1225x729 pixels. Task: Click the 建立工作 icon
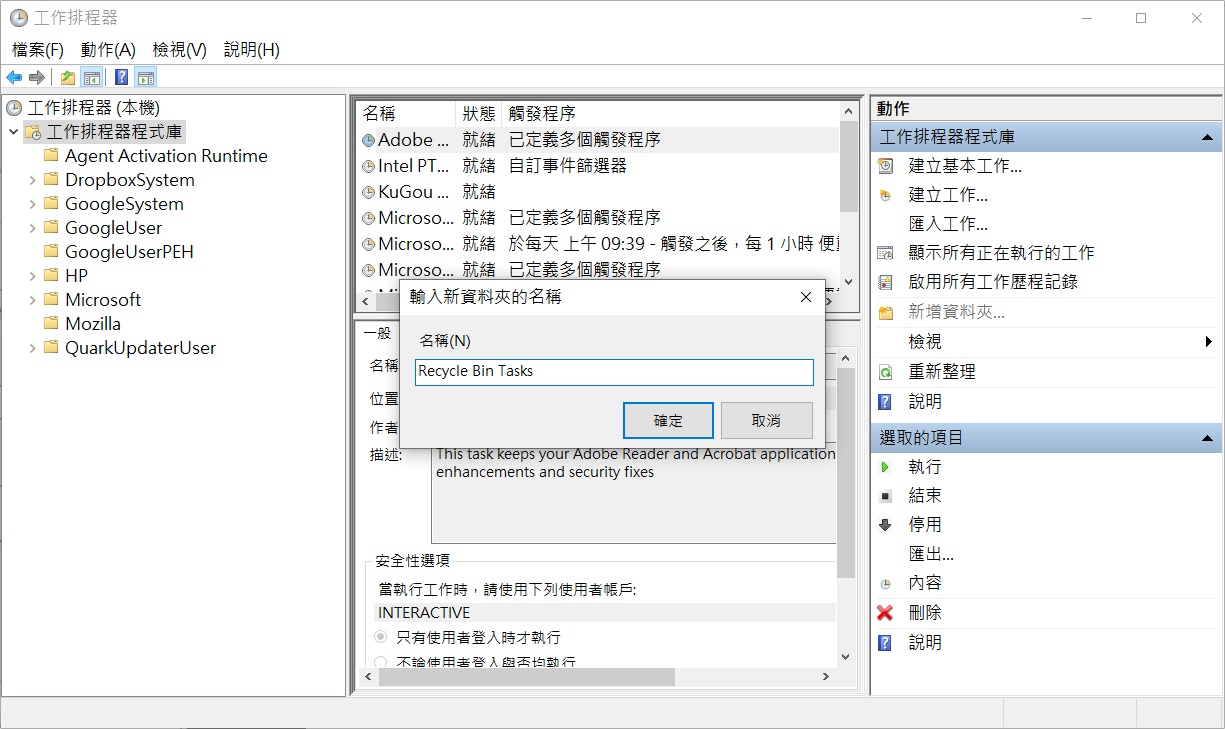click(885, 195)
